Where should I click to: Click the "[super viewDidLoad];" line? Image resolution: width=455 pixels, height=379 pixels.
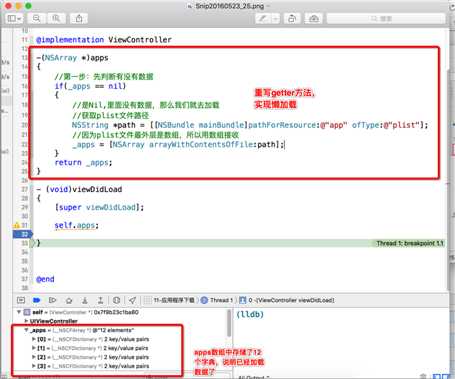point(99,207)
